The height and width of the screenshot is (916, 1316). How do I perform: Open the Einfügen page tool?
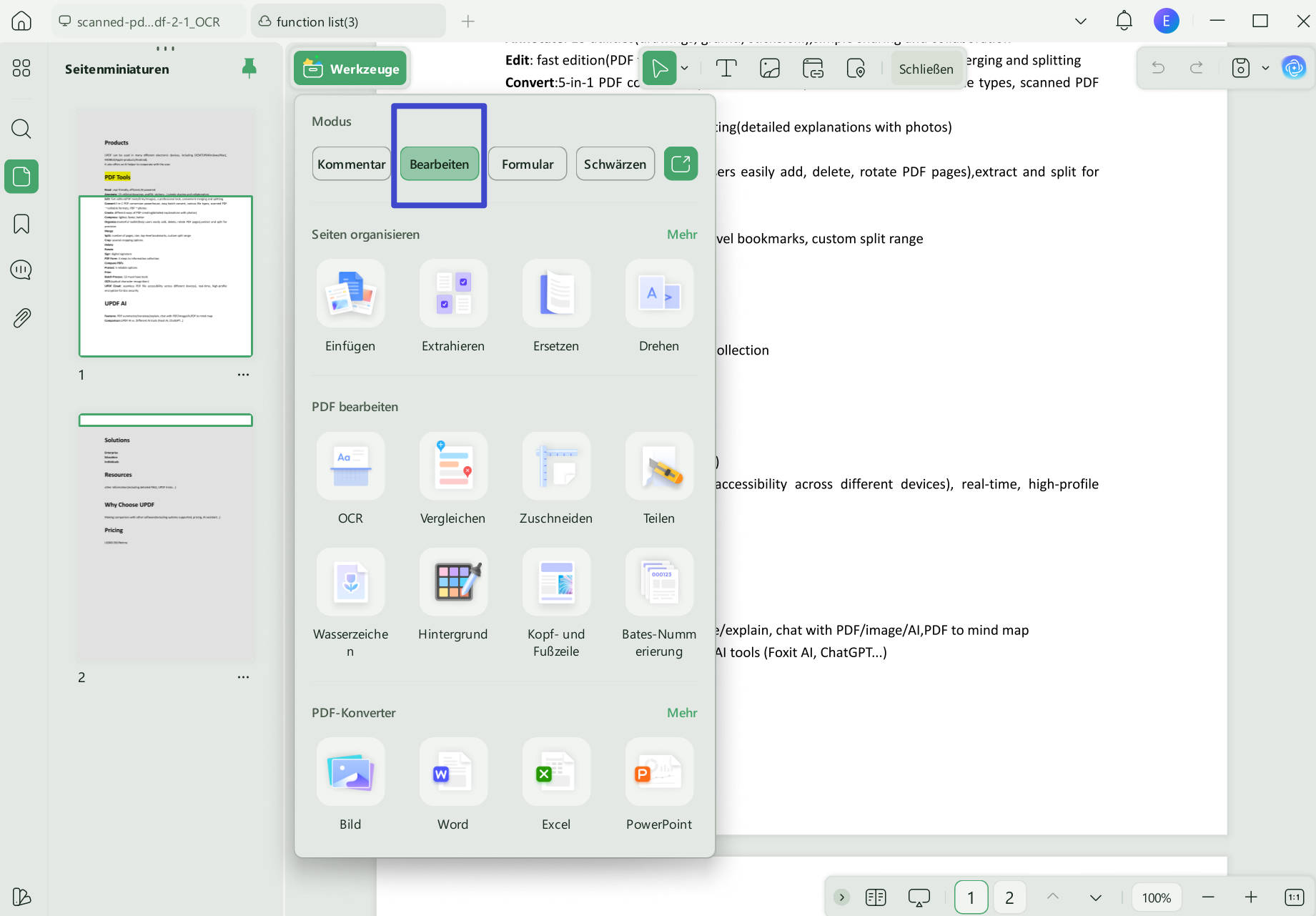(x=350, y=294)
